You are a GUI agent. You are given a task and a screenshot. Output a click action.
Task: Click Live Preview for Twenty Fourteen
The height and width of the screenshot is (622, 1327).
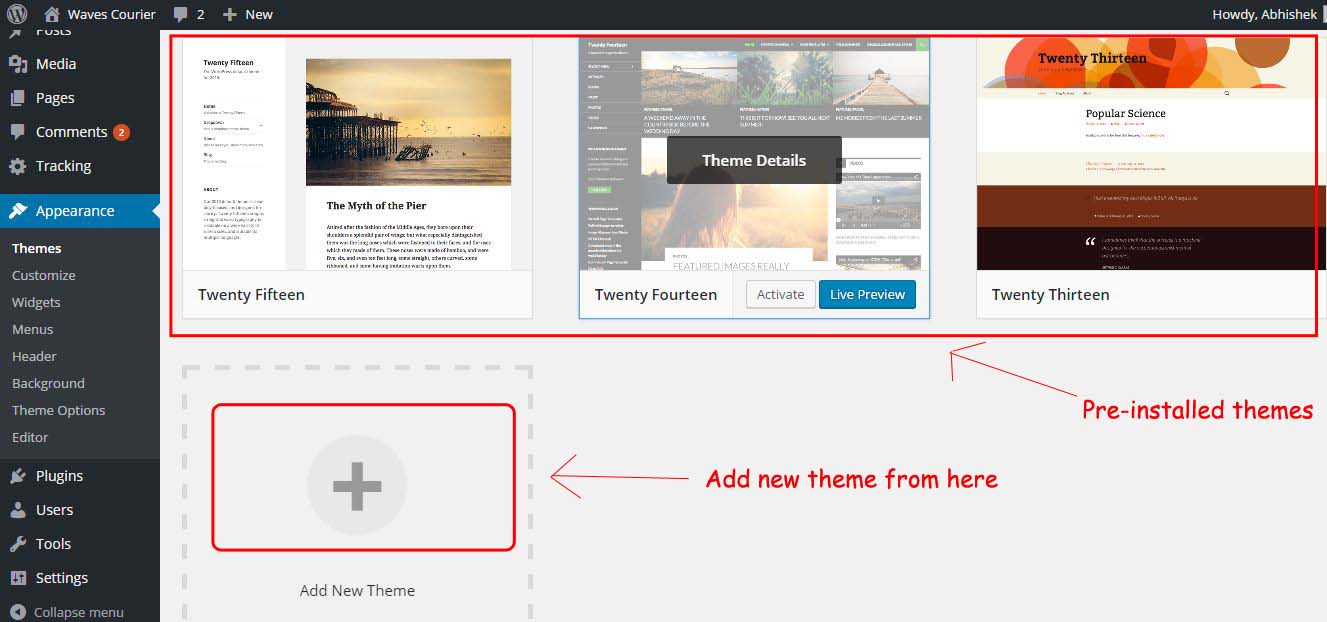click(x=867, y=294)
